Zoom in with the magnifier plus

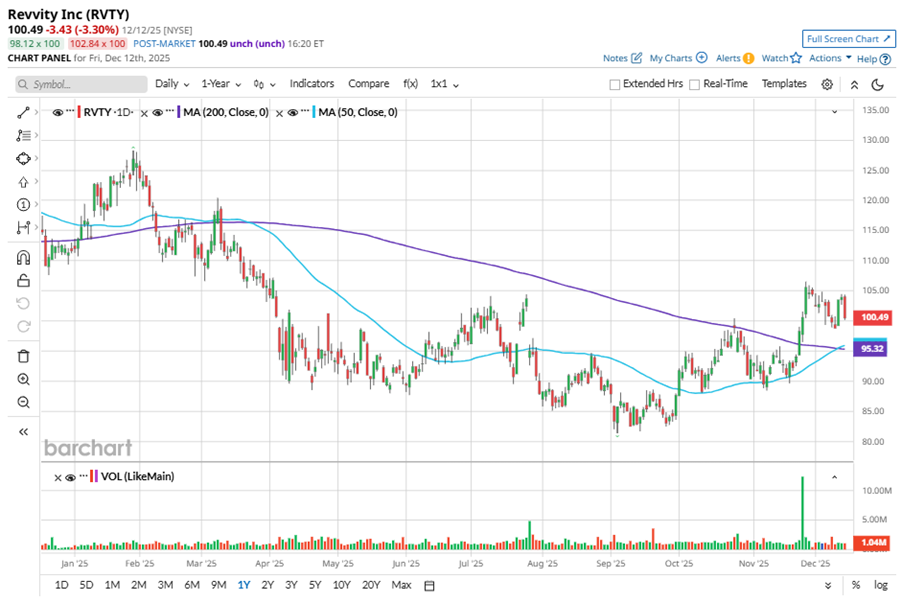[23, 379]
